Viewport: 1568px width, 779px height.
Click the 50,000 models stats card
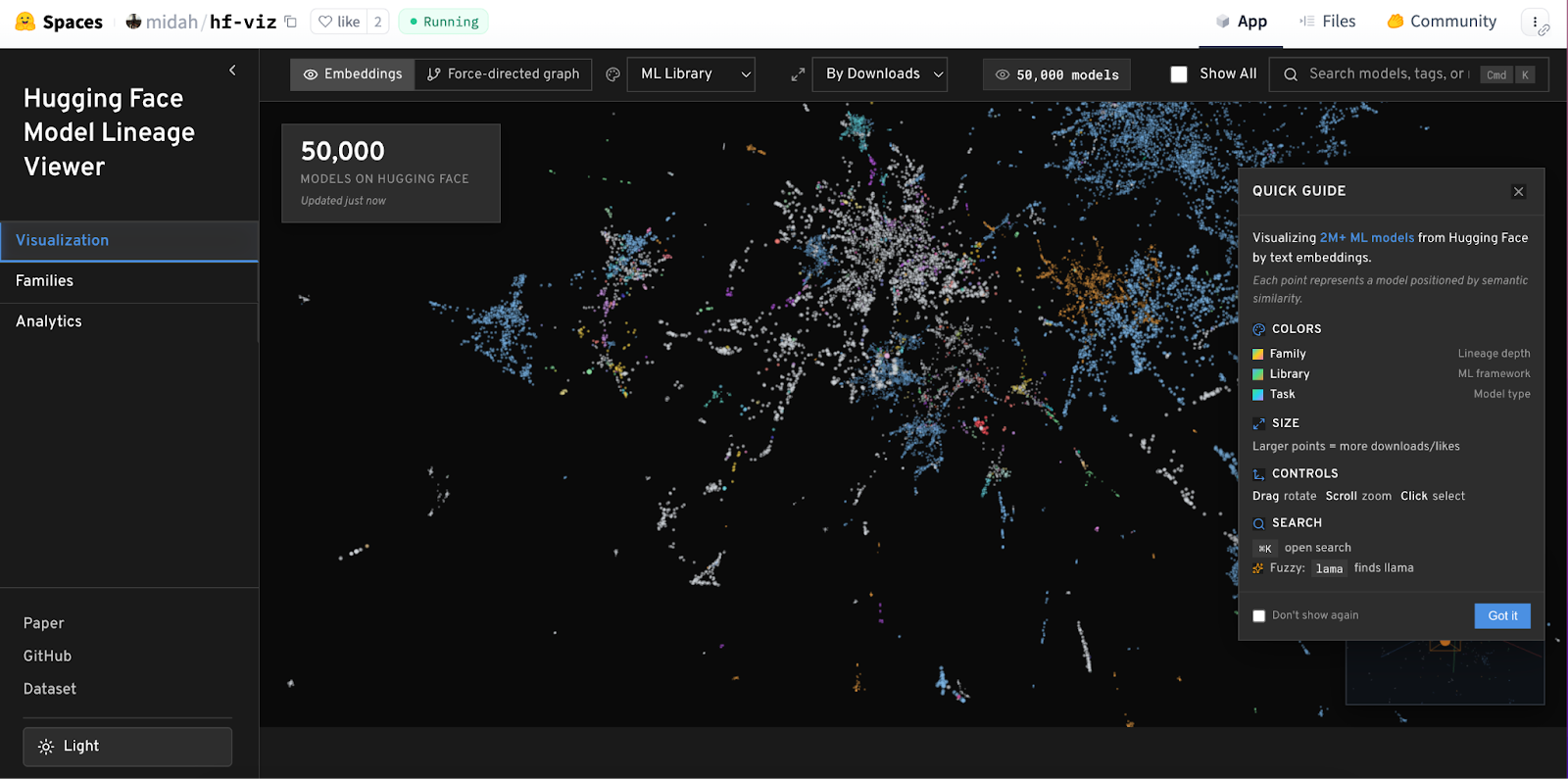(x=391, y=173)
